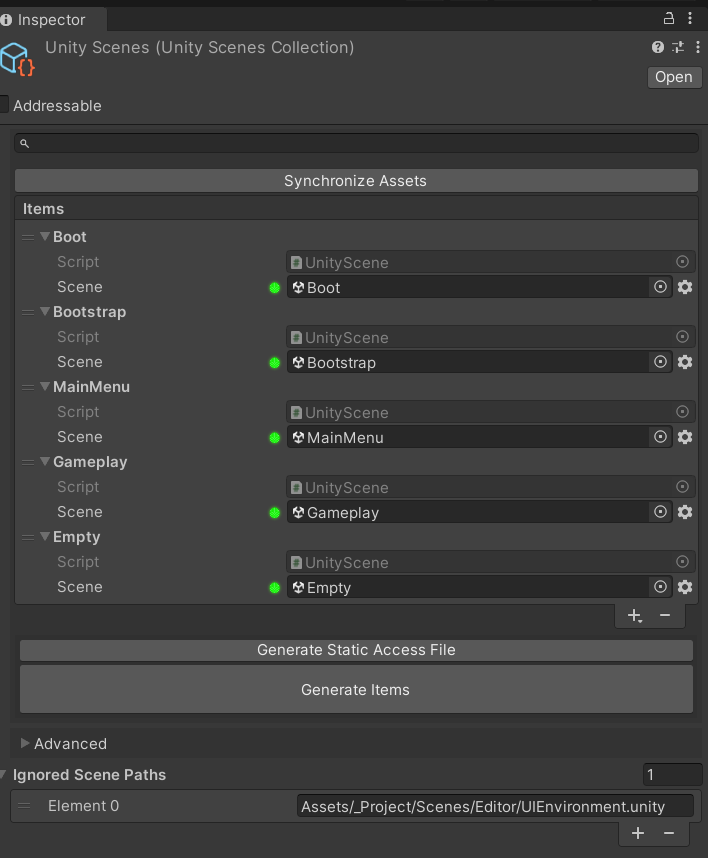Click the Generate Items button

point(356,689)
